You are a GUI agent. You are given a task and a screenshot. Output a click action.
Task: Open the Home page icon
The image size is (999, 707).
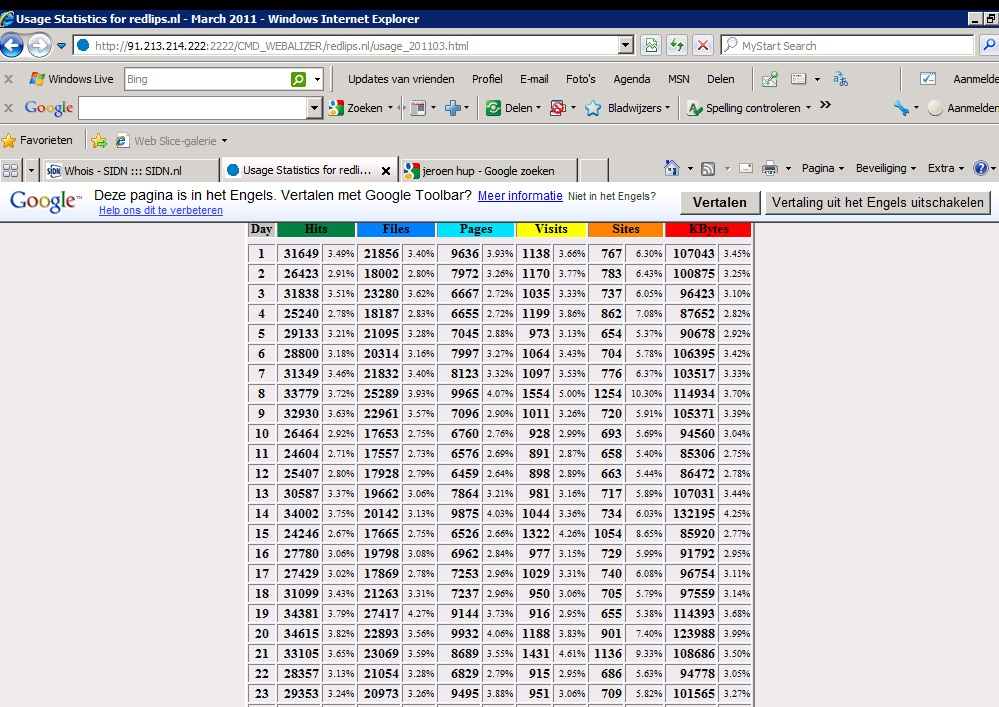672,168
